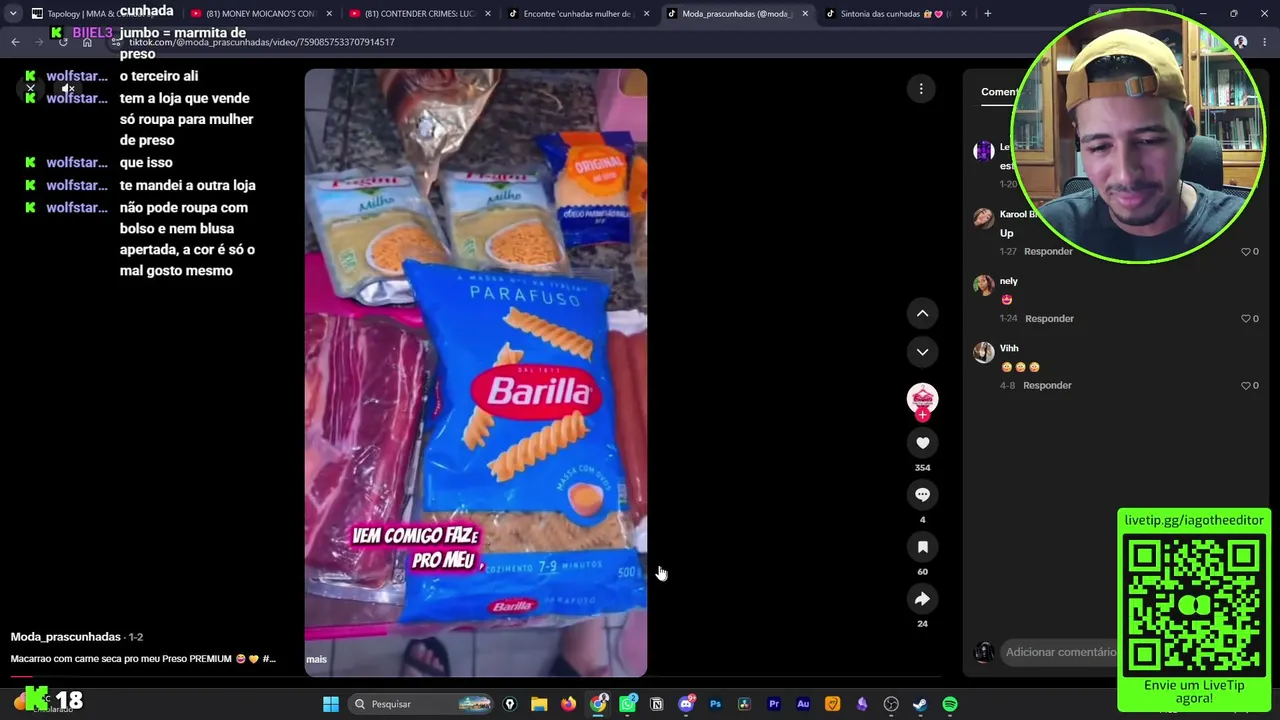Share the video using the arrow icon
Image resolution: width=1280 pixels, height=720 pixels.
922,599
